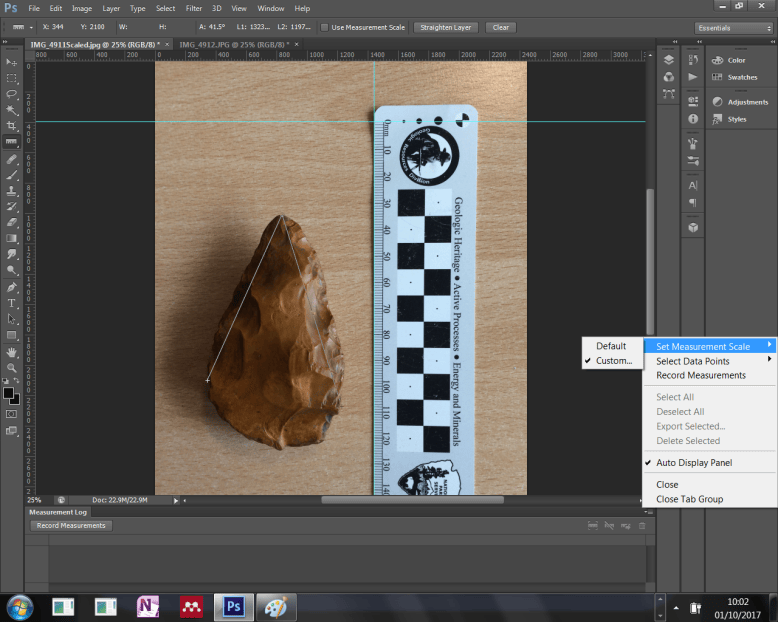Viewport: 778px width, 622px height.
Task: Select the Brush tool
Action: tap(11, 175)
